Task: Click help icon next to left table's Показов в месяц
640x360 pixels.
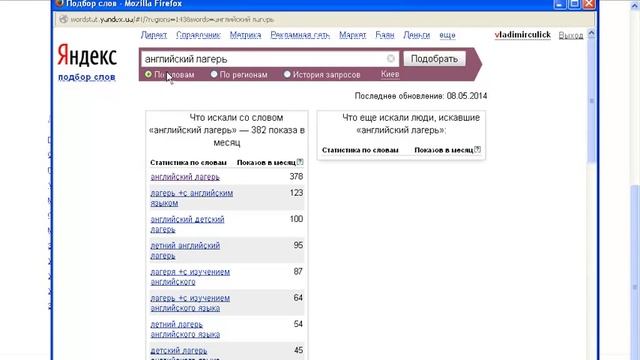Action: [300, 162]
